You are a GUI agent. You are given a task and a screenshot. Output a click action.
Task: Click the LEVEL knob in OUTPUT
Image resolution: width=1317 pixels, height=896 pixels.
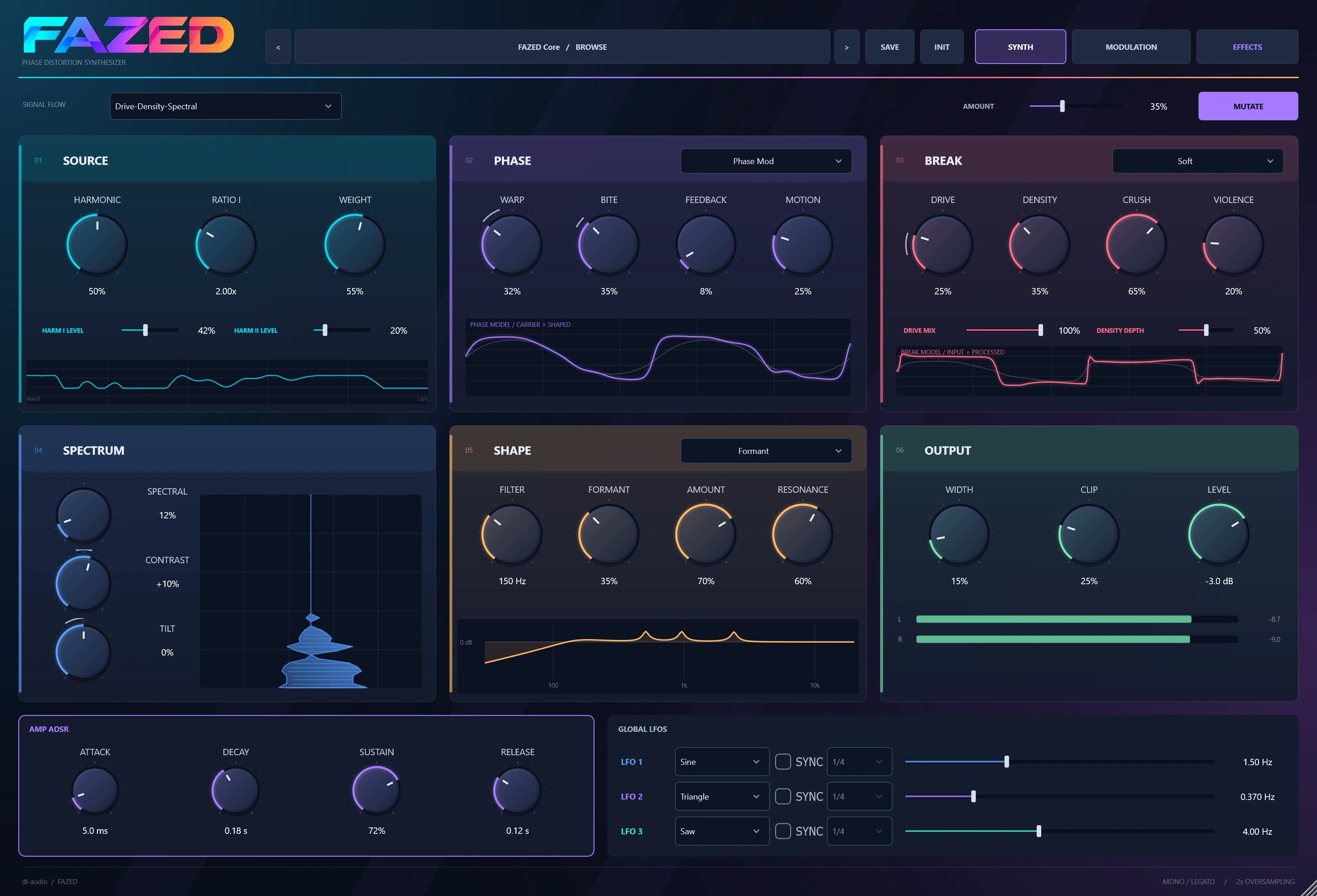click(x=1218, y=534)
